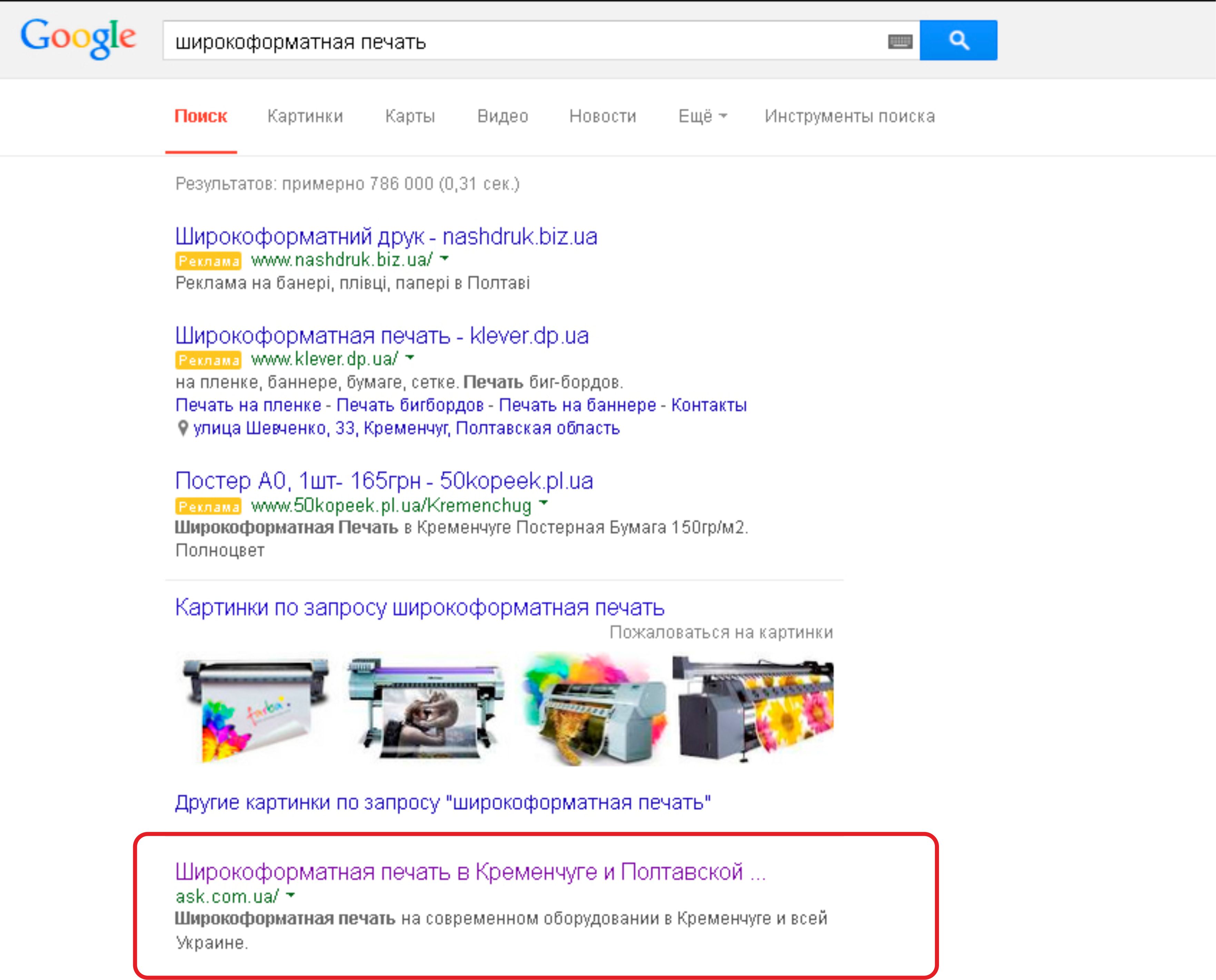Open Инструменты поиска
The image size is (1216, 980).
pyautogui.click(x=850, y=116)
